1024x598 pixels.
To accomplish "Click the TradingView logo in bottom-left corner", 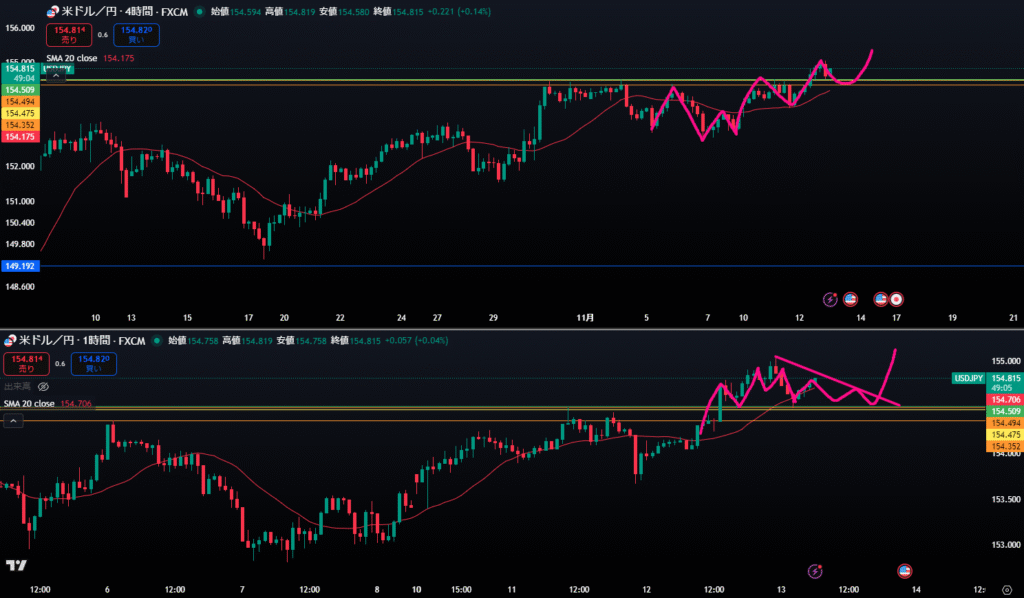I will [15, 566].
